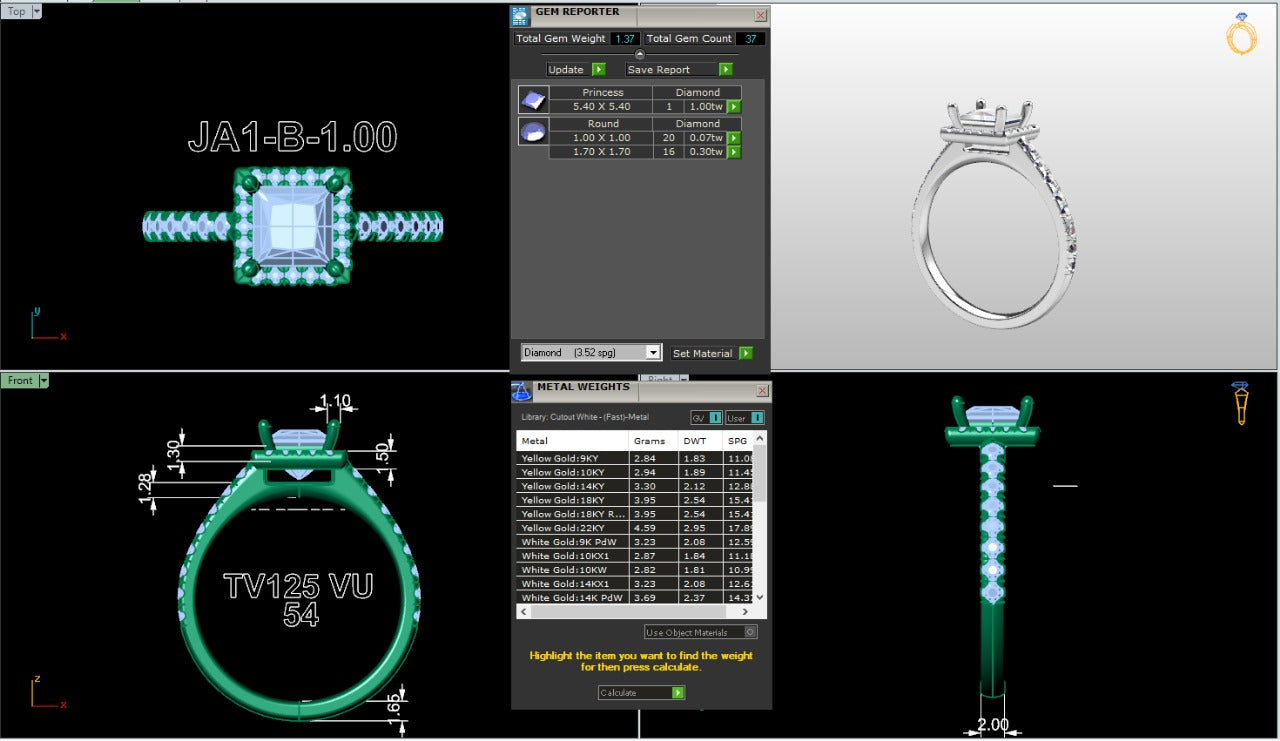
Task: Click the Gem Reporter panel icon
Action: pyautogui.click(x=520, y=15)
